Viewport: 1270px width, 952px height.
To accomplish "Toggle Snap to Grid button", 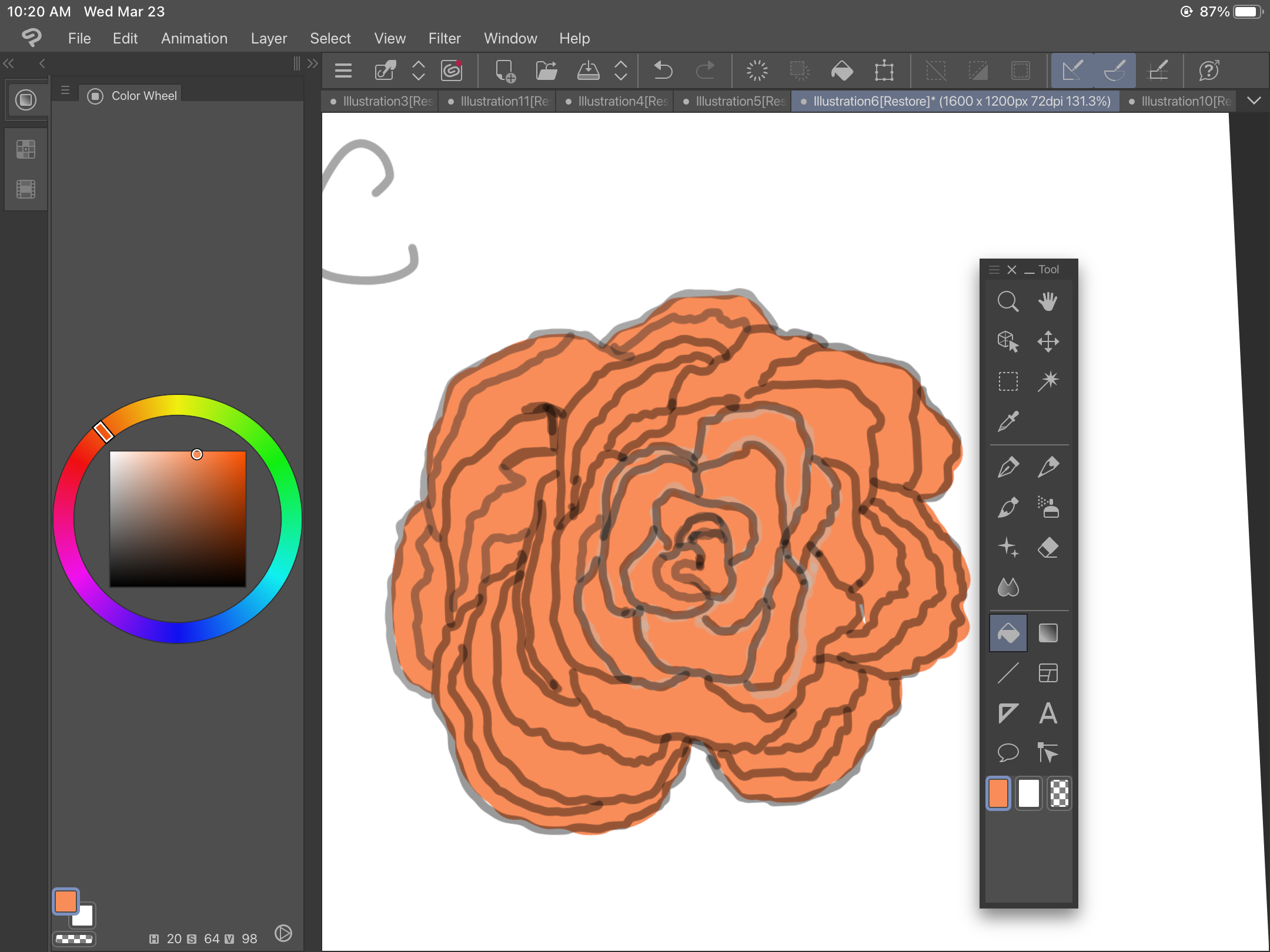I will click(x=1158, y=71).
